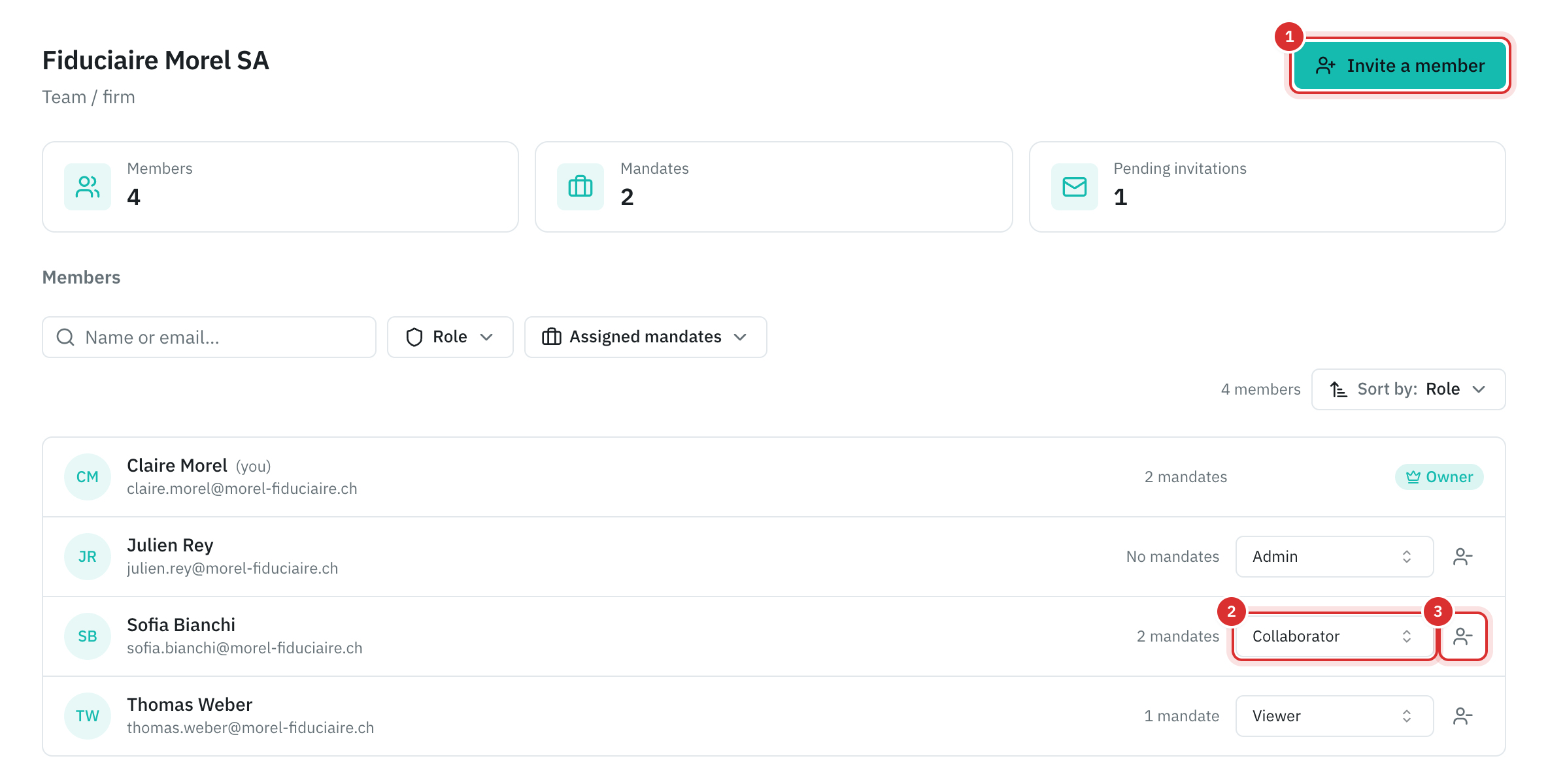
Task: Open the Assigned mandates filter dropdown
Action: pos(646,337)
